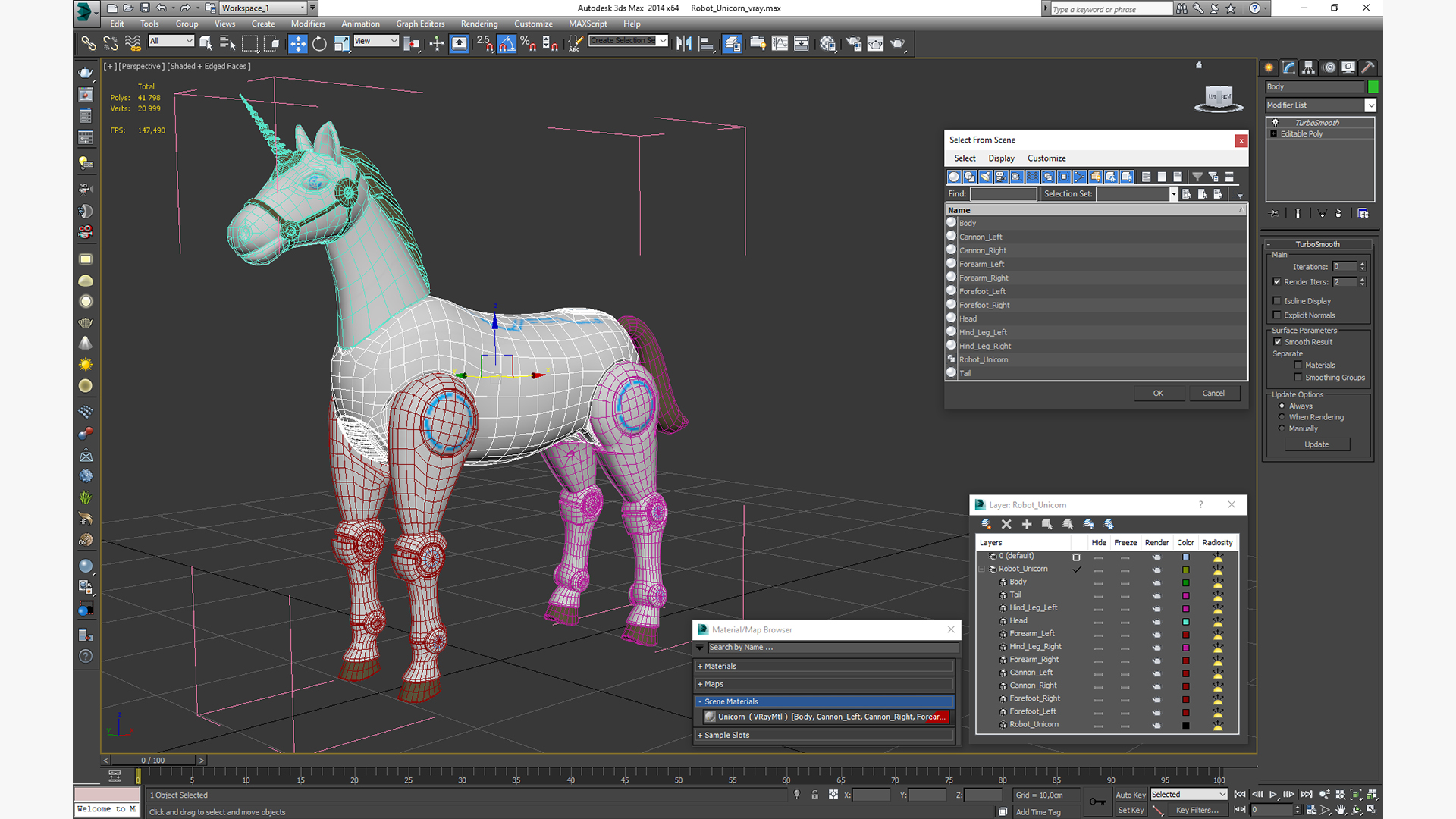Open the Material Editor toolbar icon

(x=827, y=43)
